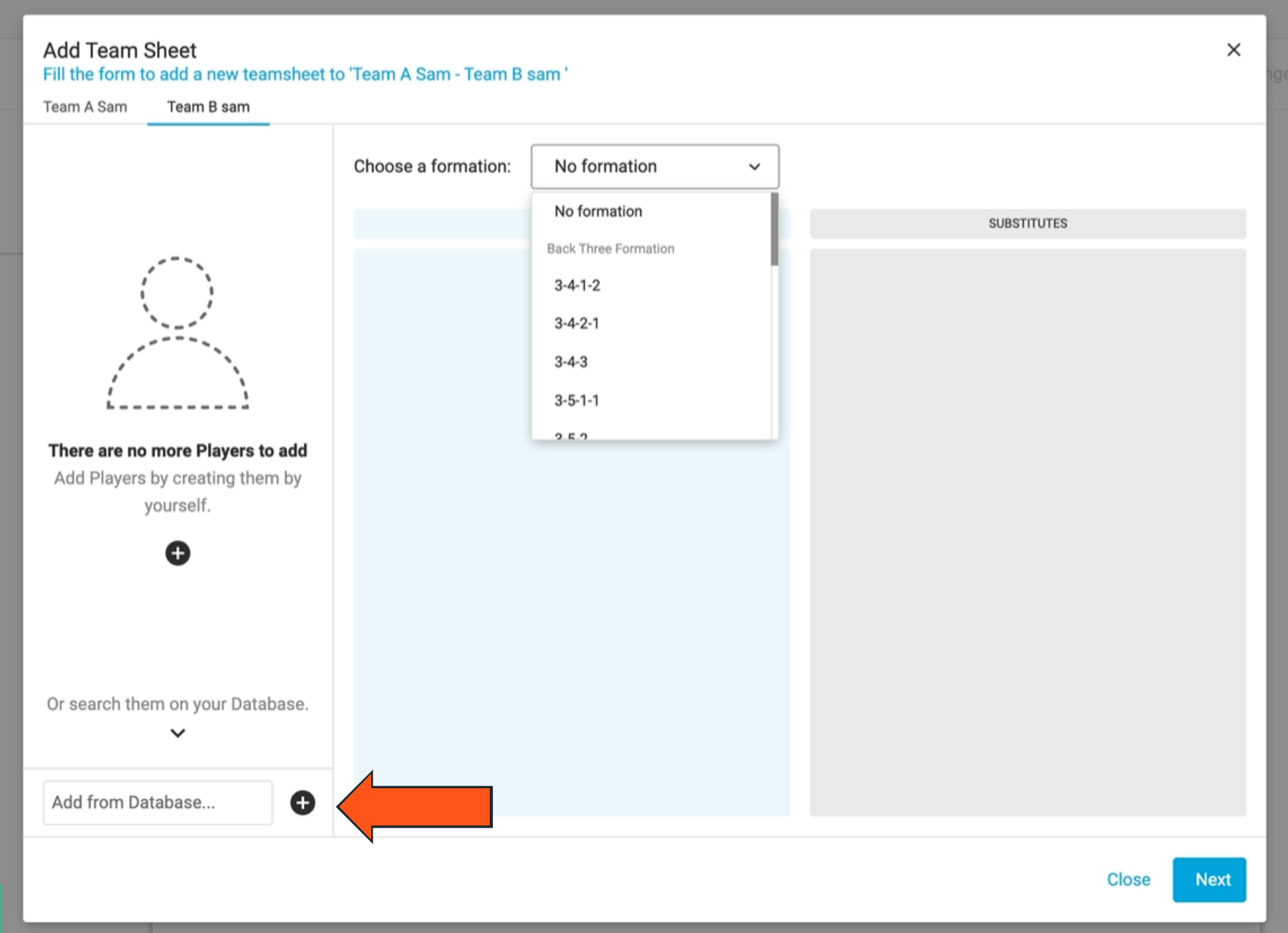Click the plus icon beside Add from Database
This screenshot has width=1288, height=933.
tap(302, 803)
